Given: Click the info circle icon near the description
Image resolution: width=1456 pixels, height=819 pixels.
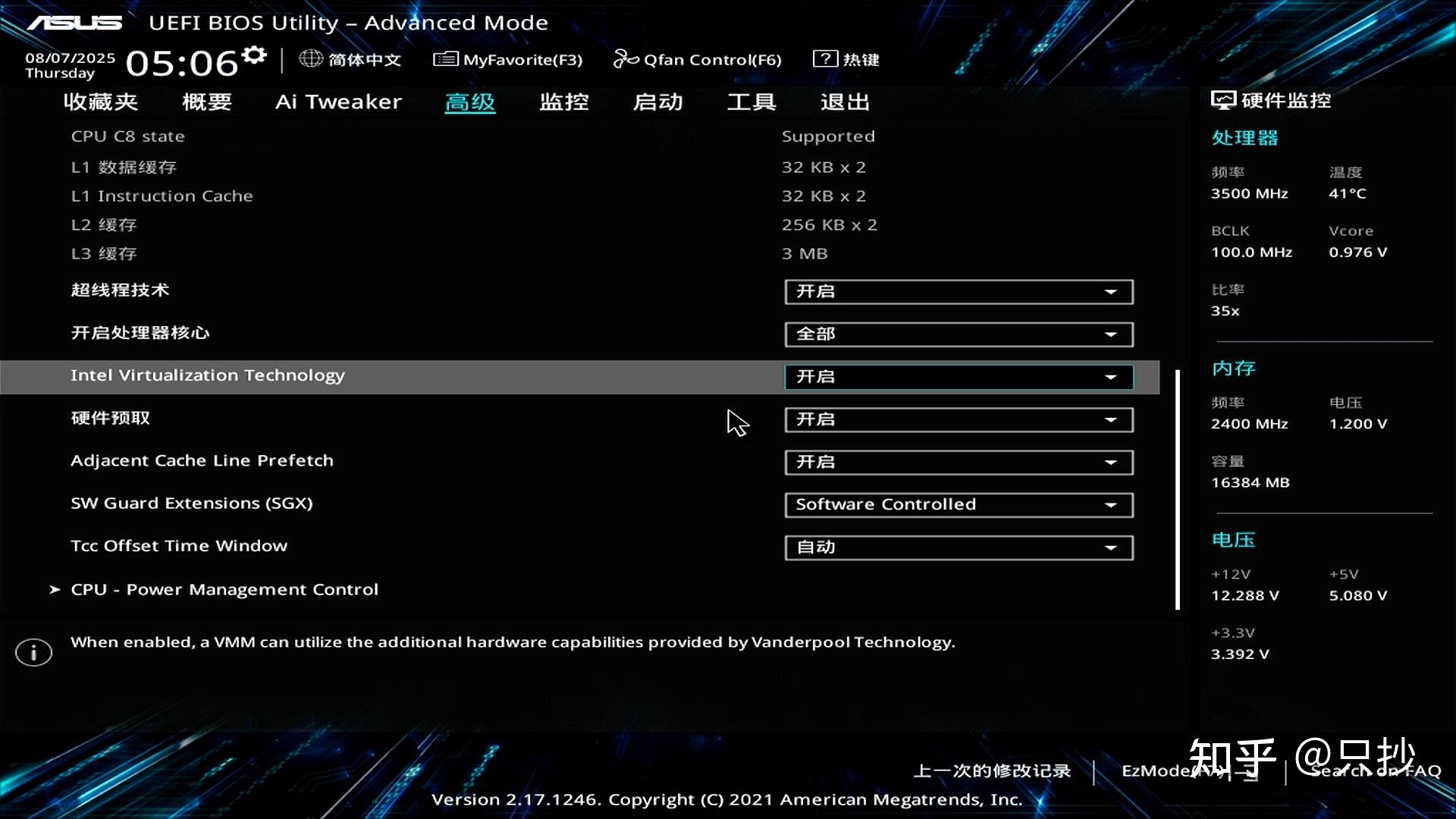Looking at the screenshot, I should 33,651.
